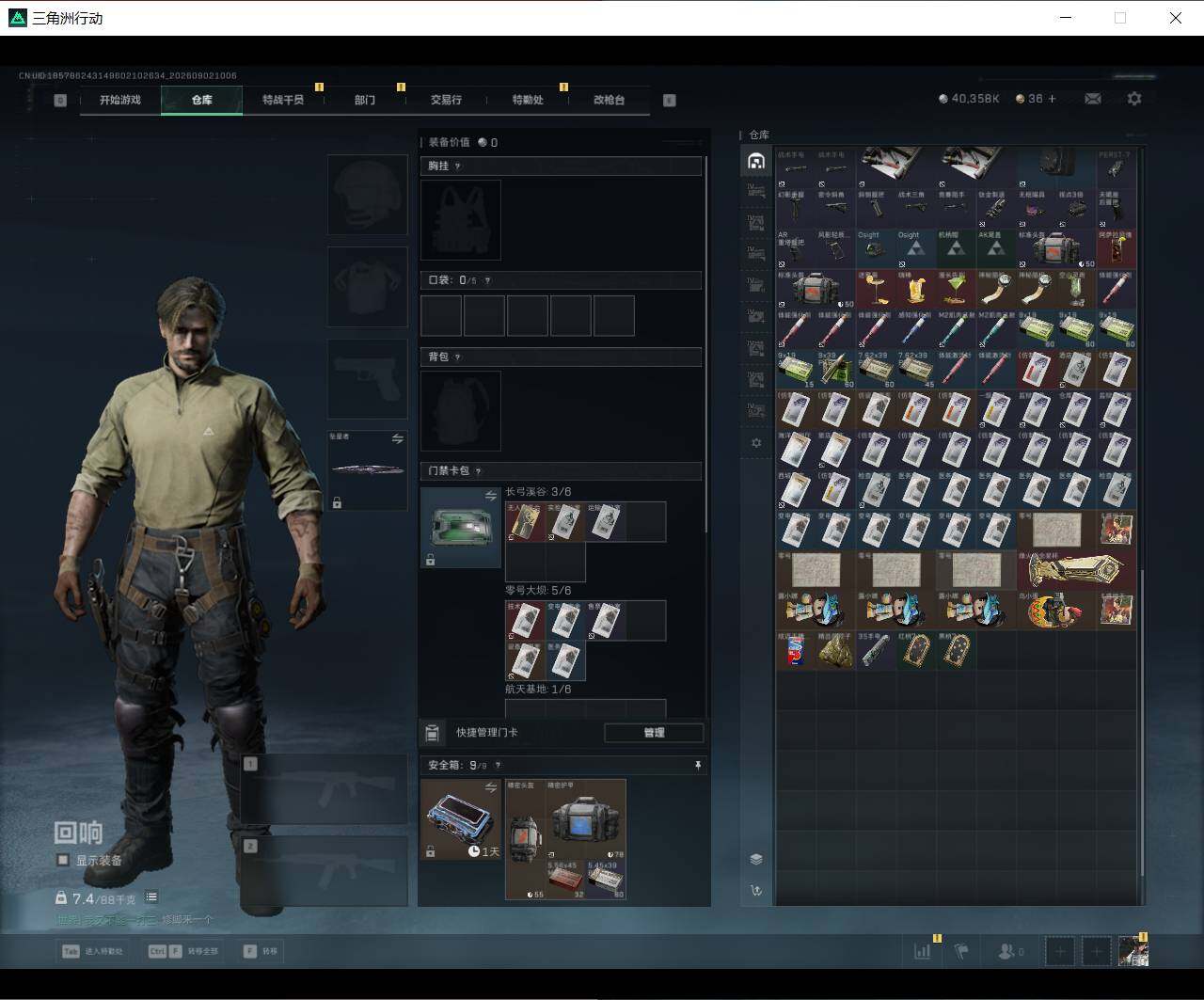Switch to the 开始游戏 tab

(120, 100)
